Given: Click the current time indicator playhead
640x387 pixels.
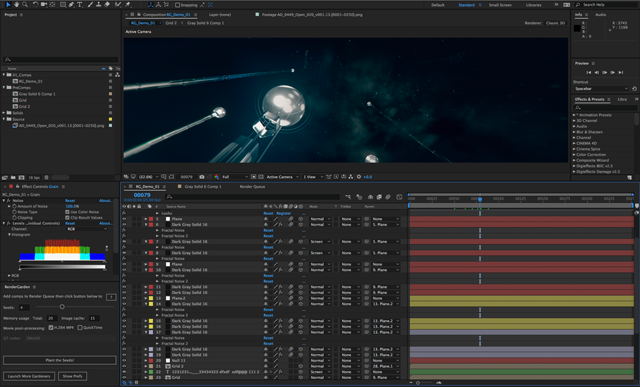Looking at the screenshot, I should pos(480,199).
